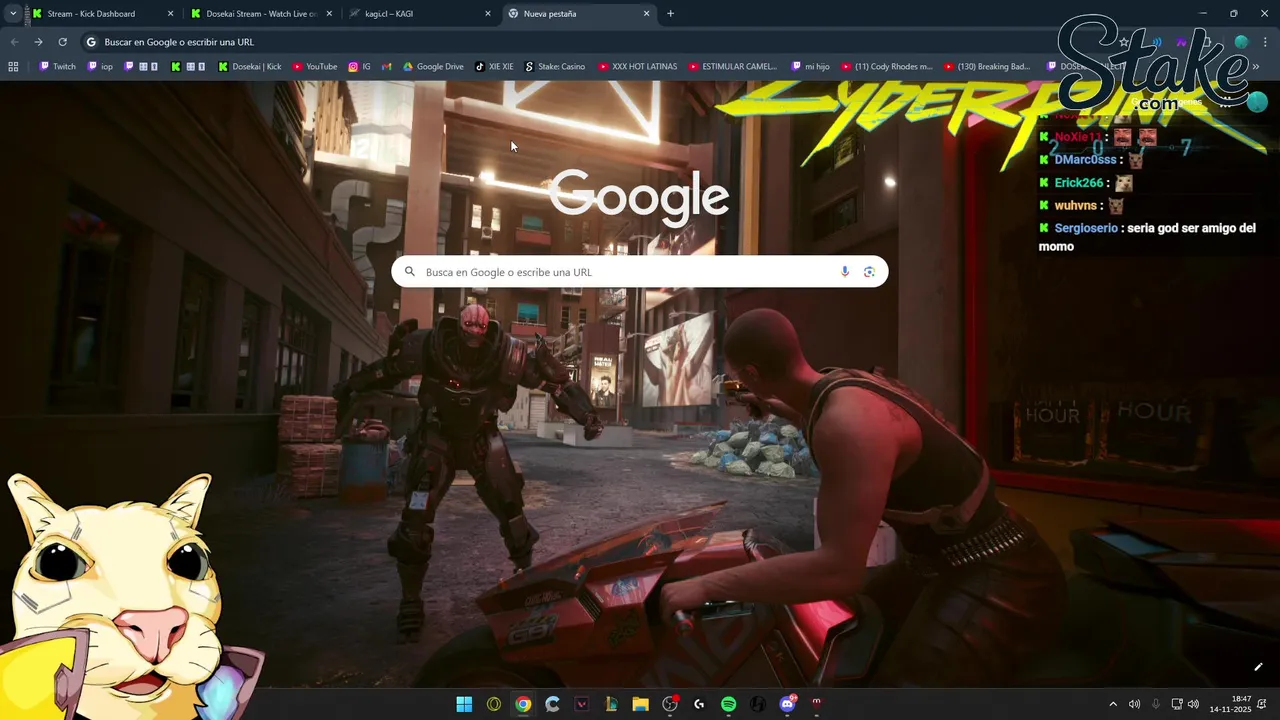Open the taskbar network icon

pyautogui.click(x=1177, y=704)
